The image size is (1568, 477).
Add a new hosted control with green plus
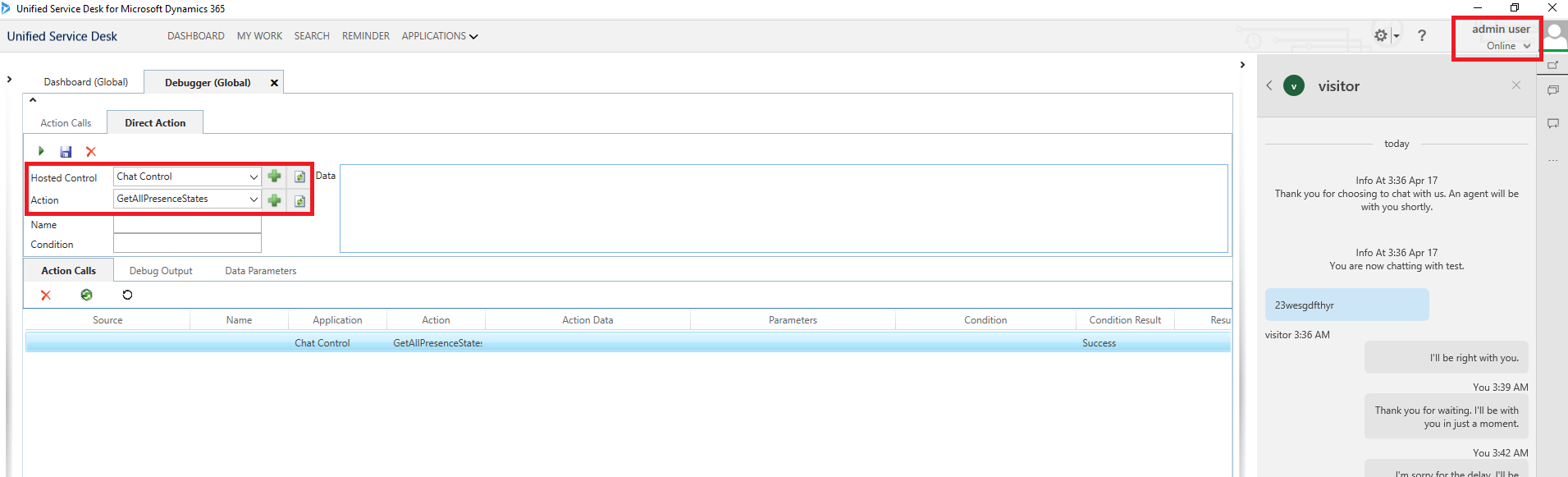275,177
